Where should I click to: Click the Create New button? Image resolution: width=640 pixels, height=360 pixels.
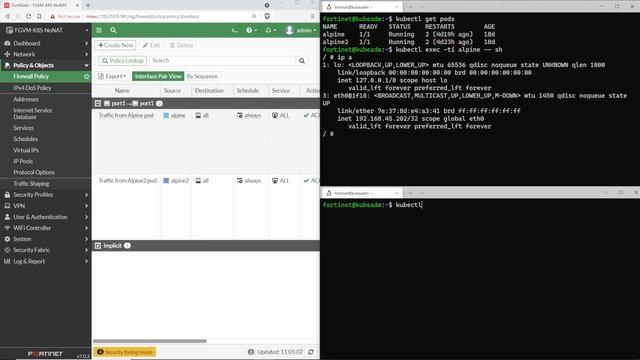click(116, 45)
